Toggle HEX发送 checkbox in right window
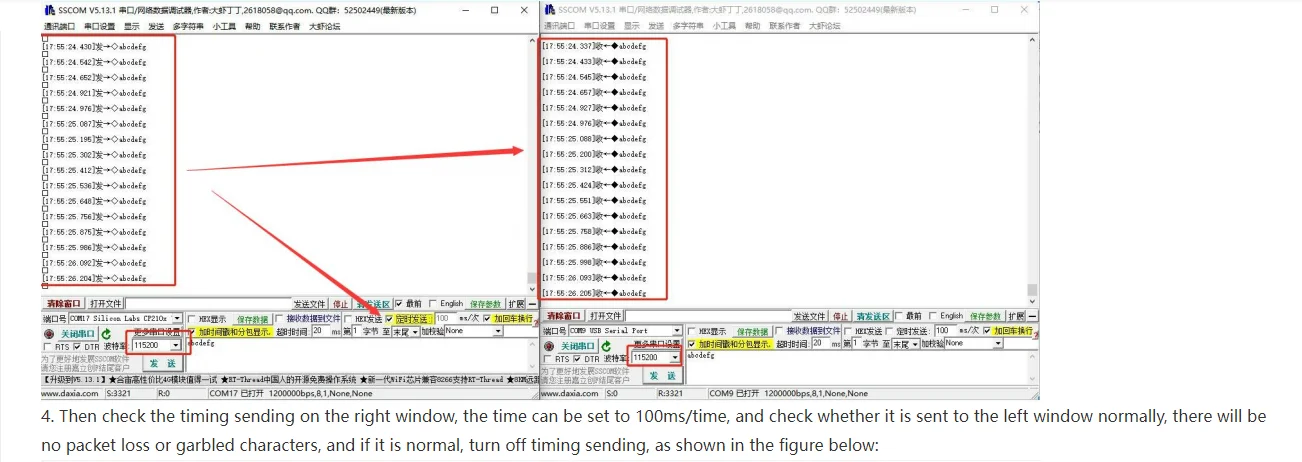1302x462 pixels. [x=848, y=331]
